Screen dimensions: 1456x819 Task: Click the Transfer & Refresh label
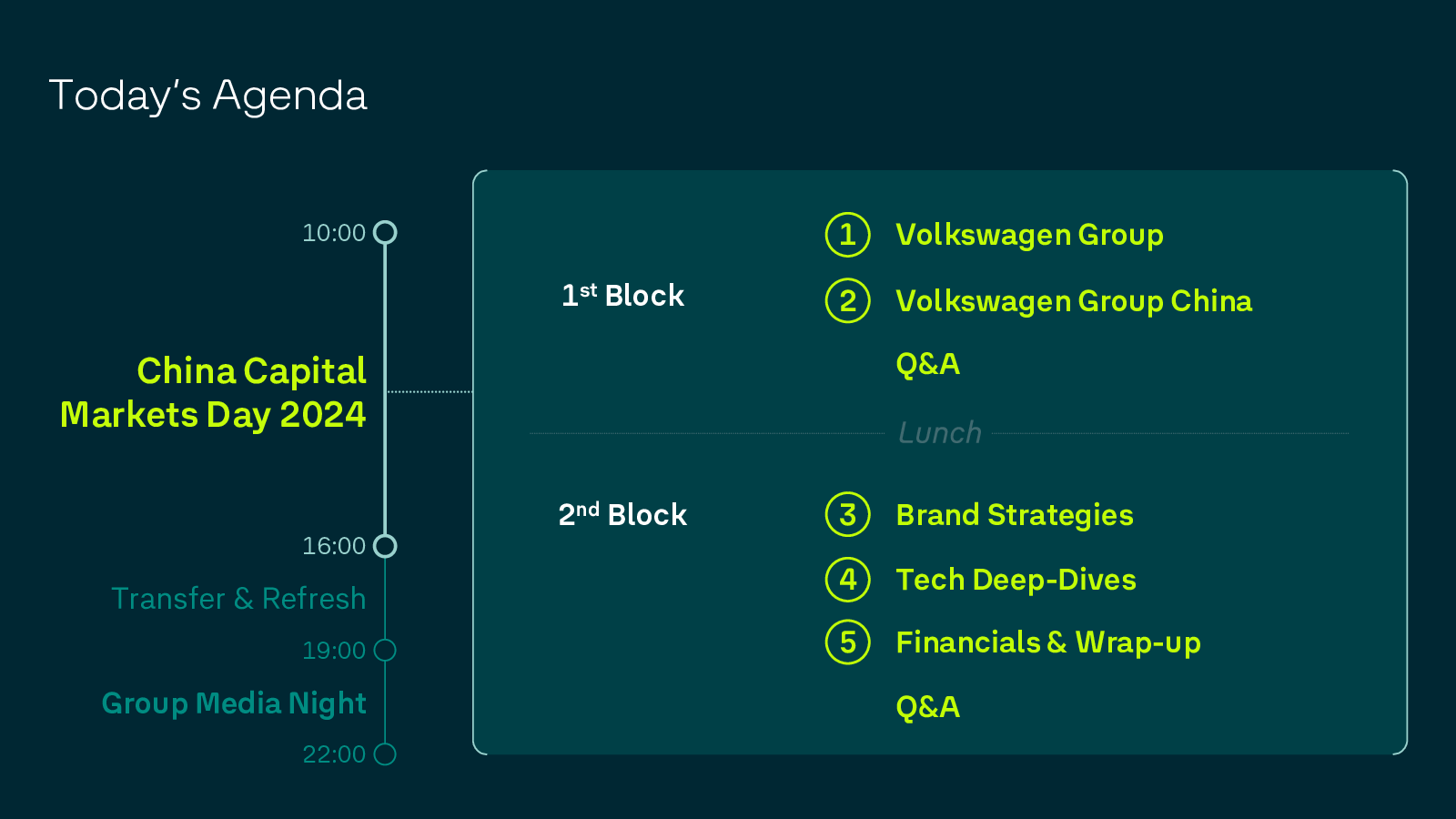coord(238,599)
